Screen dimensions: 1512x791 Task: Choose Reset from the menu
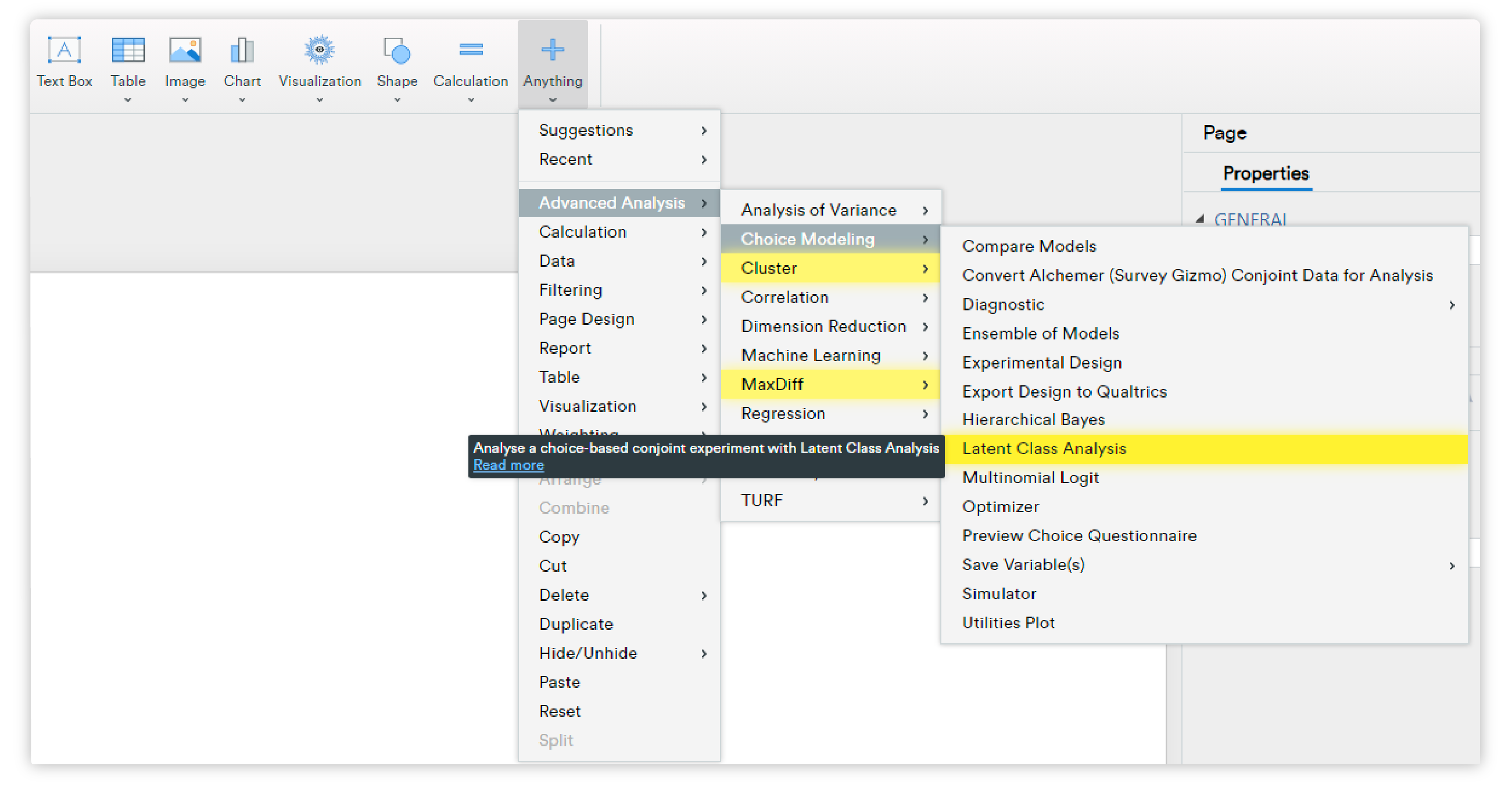point(619,712)
